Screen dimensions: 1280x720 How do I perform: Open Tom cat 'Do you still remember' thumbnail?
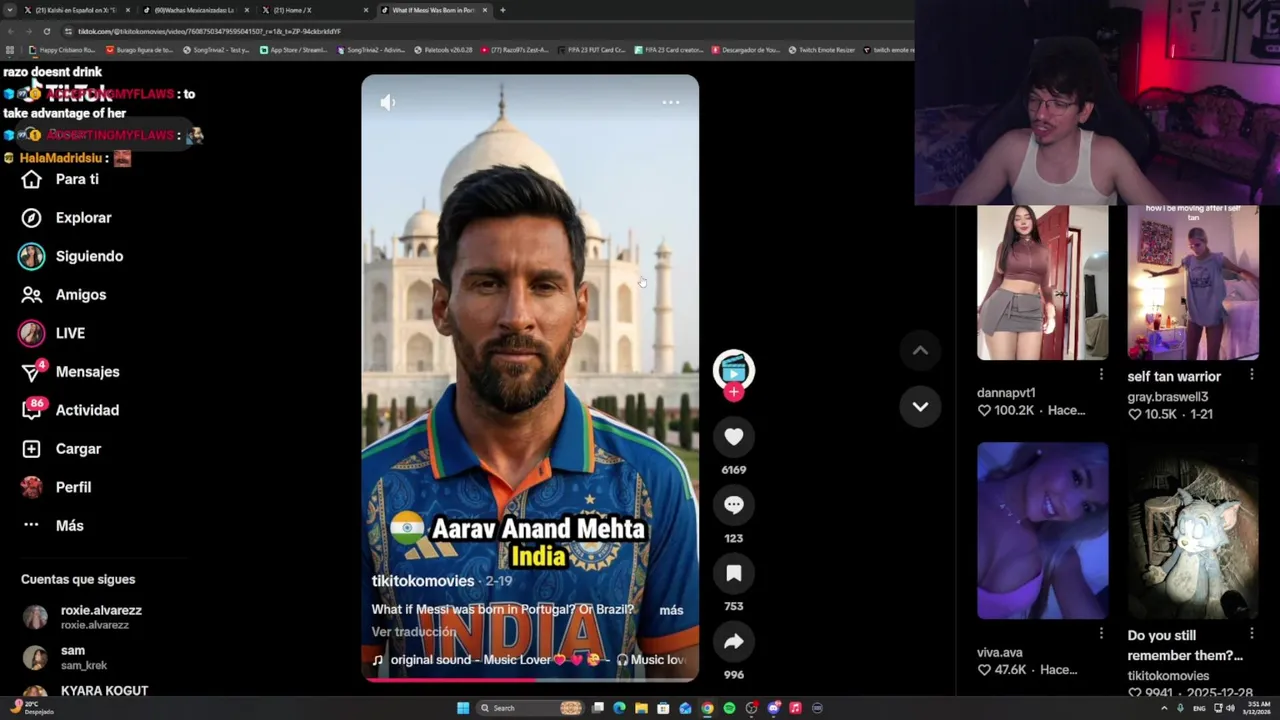point(1193,531)
